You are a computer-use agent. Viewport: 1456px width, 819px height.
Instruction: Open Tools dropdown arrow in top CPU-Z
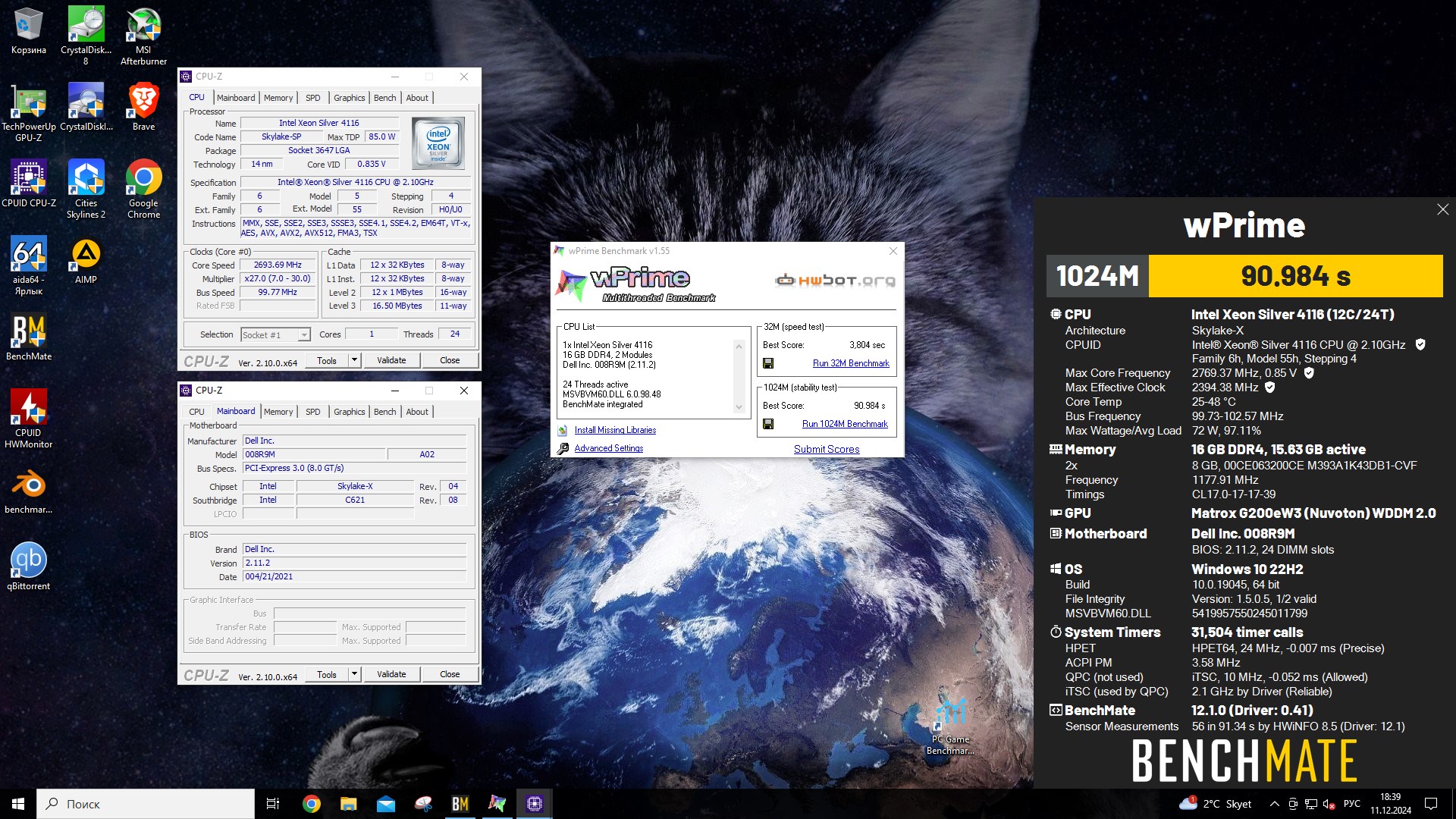coord(354,360)
